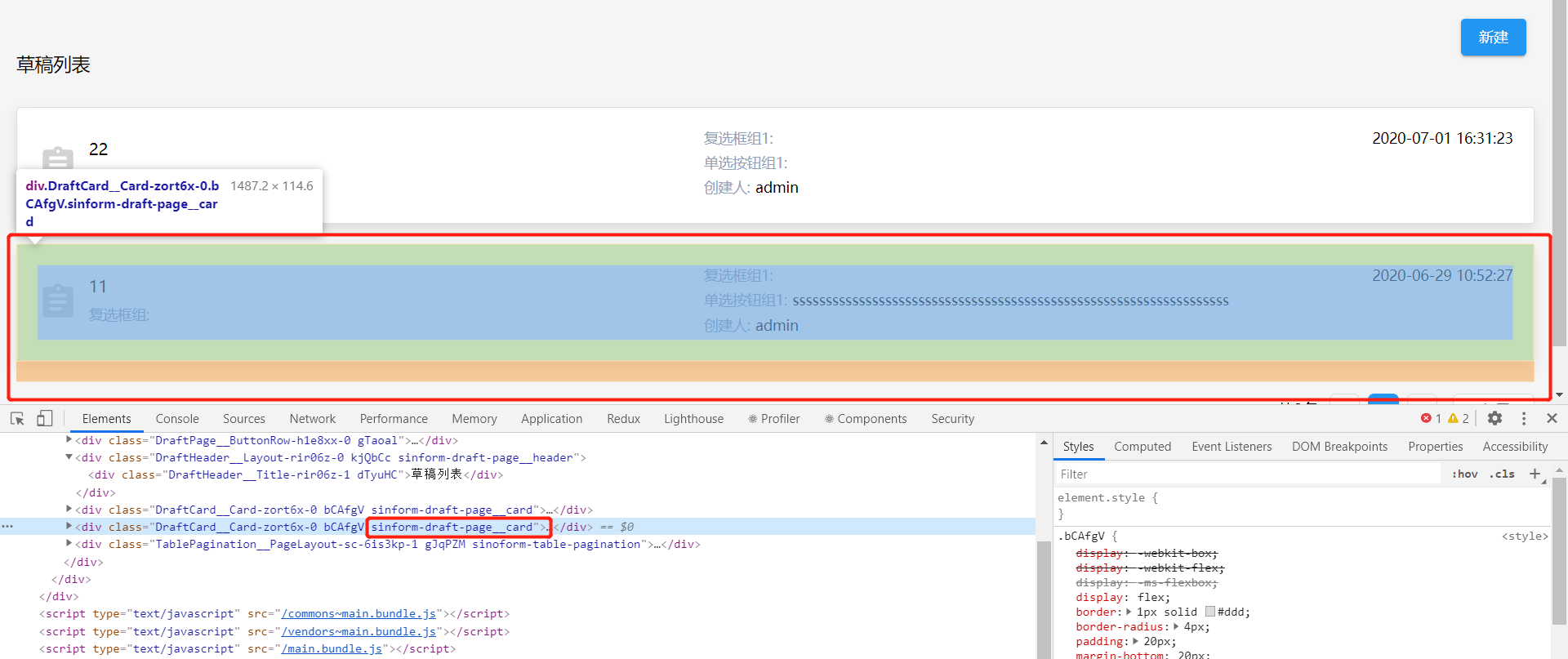
Task: Open the Properties pane
Action: (1436, 447)
